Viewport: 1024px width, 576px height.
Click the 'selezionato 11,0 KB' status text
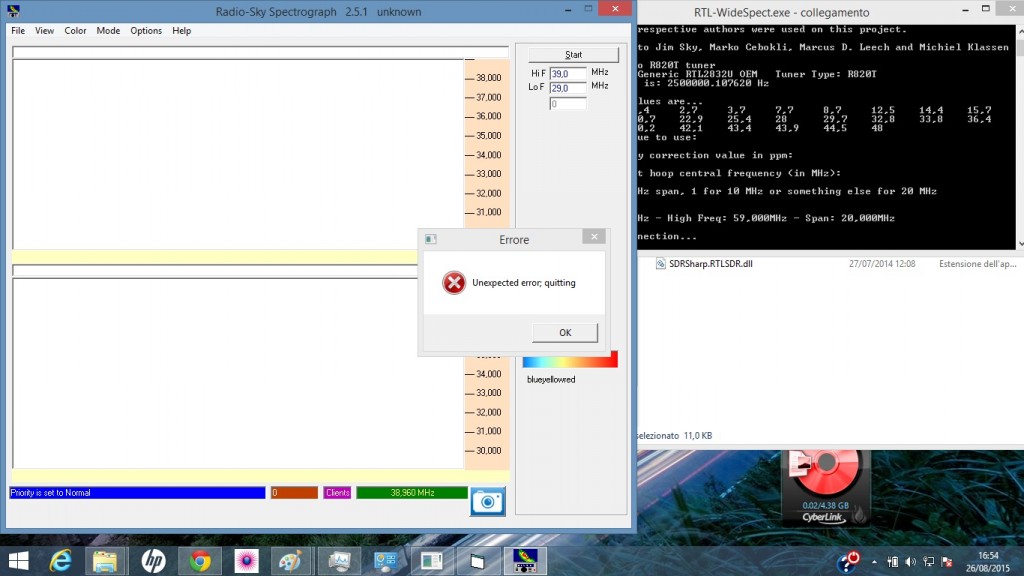coord(675,436)
